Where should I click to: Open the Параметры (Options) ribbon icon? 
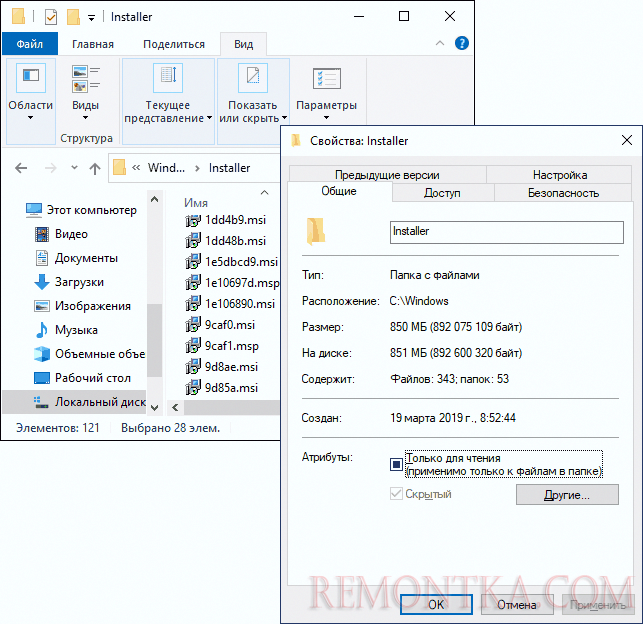click(x=326, y=78)
